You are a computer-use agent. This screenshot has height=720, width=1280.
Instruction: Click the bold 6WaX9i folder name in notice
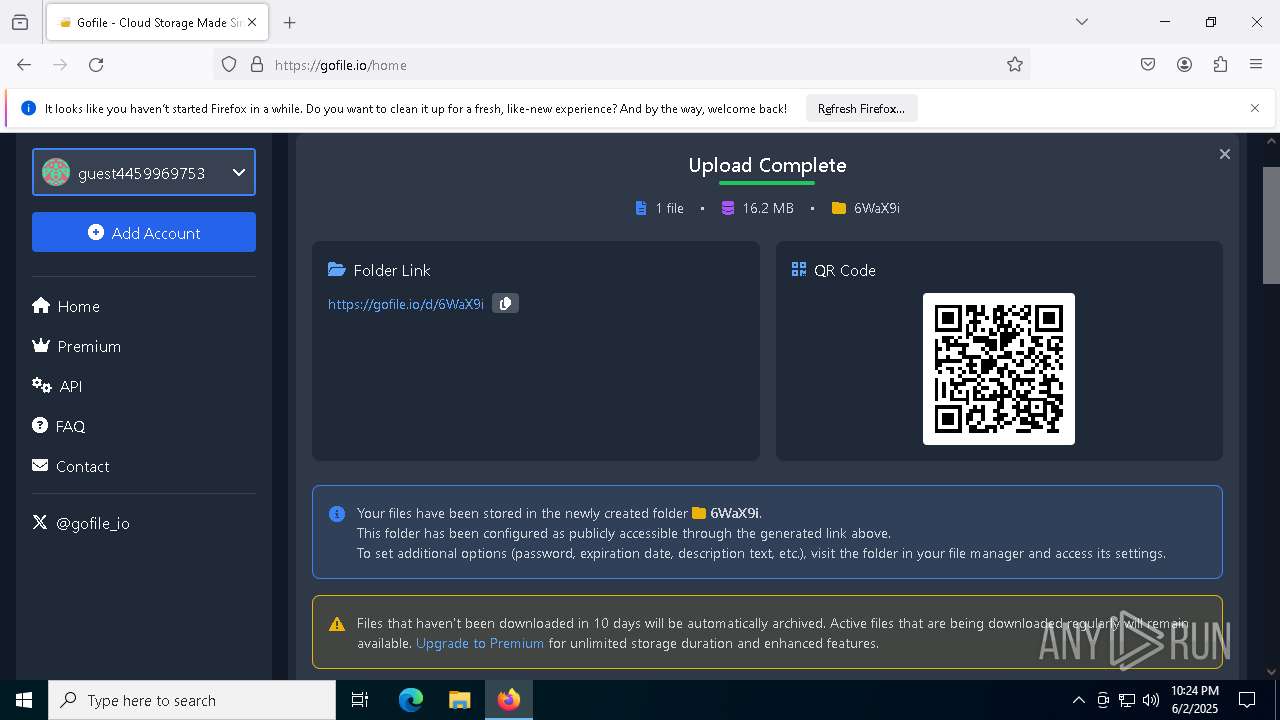point(734,513)
